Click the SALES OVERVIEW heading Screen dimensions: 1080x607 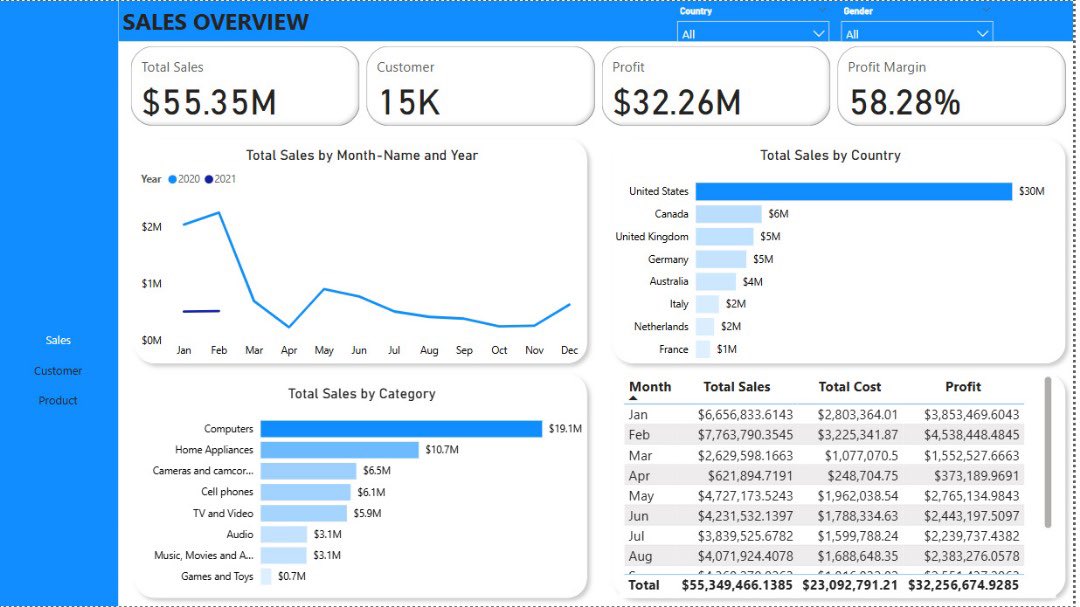pyautogui.click(x=216, y=22)
